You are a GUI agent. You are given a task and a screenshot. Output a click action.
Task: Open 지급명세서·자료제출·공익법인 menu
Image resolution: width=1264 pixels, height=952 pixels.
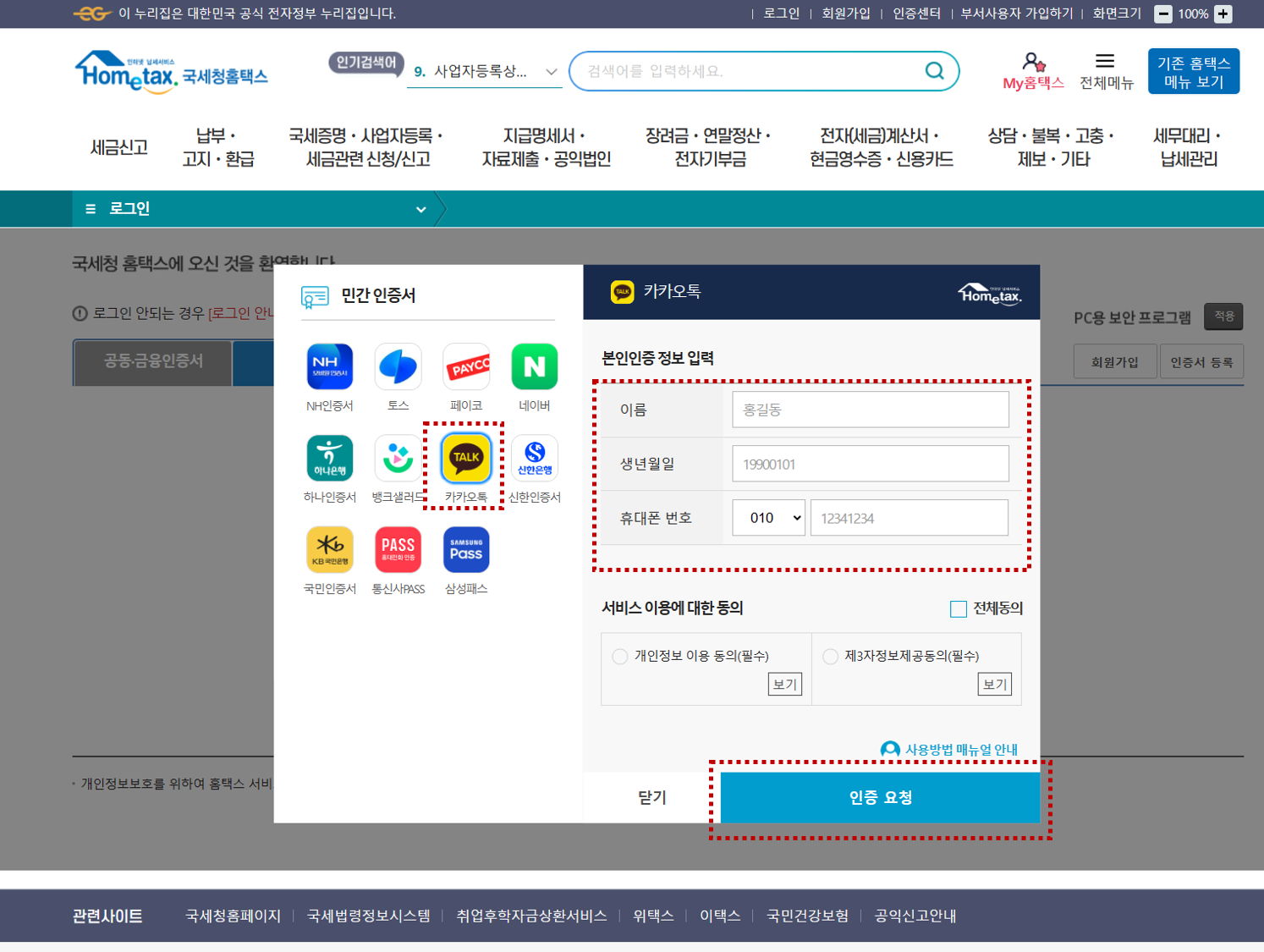pos(547,147)
